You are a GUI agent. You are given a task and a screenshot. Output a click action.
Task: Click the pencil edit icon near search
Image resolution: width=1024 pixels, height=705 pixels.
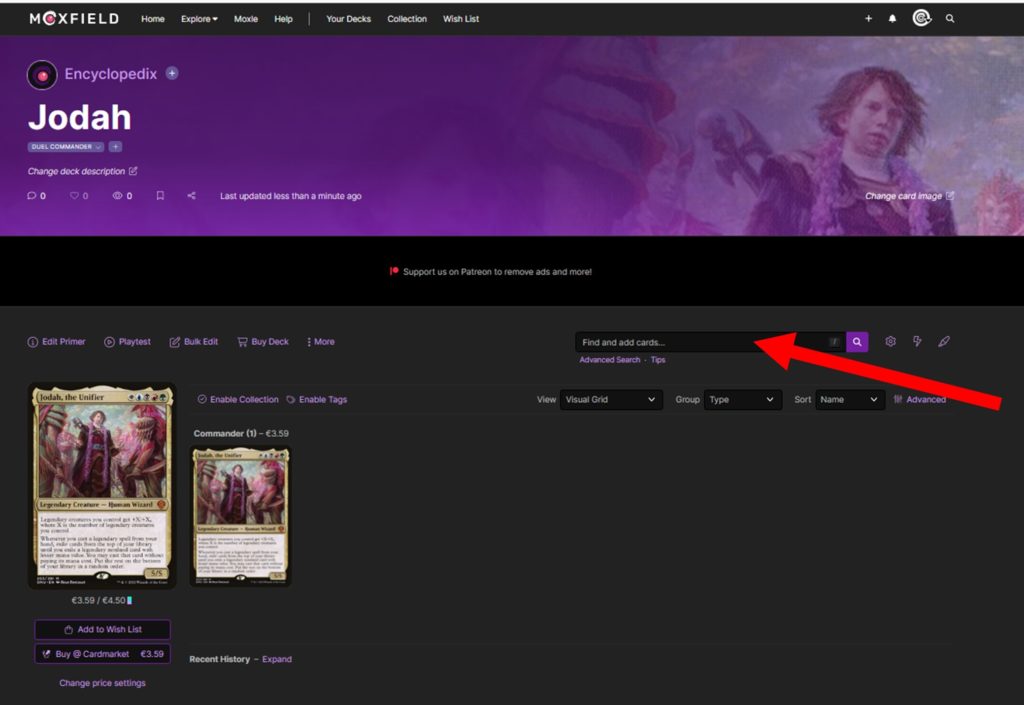(944, 341)
